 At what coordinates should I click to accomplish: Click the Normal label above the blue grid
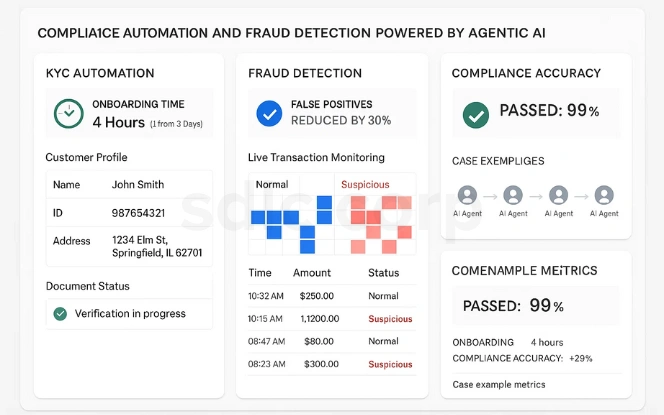click(272, 185)
